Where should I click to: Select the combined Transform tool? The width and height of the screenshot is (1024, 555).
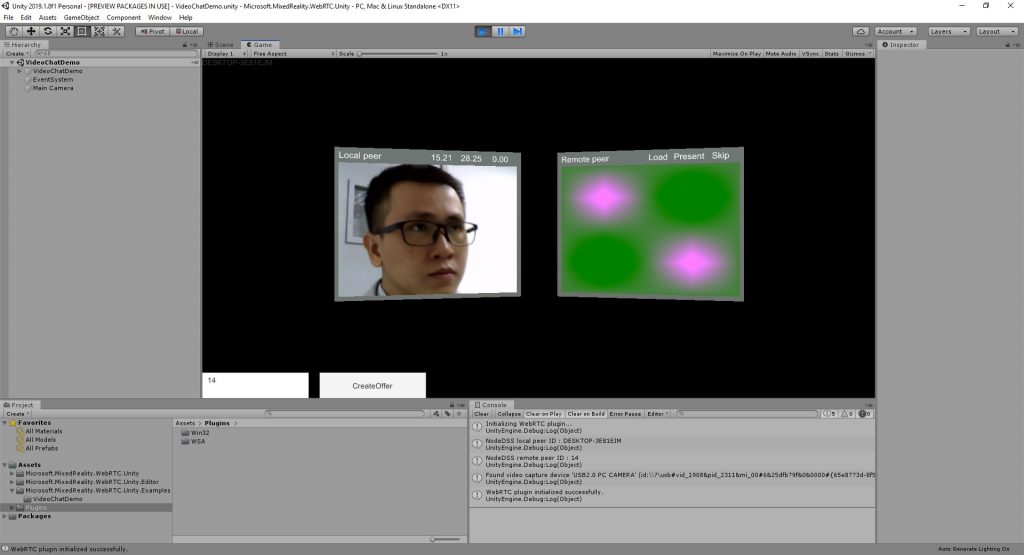(x=99, y=31)
